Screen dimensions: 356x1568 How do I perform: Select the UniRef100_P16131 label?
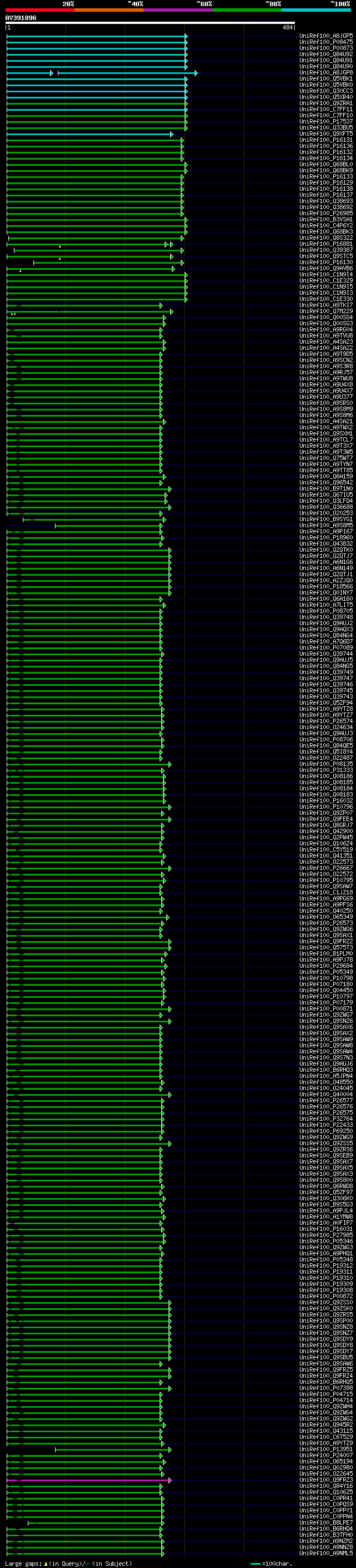[325, 140]
